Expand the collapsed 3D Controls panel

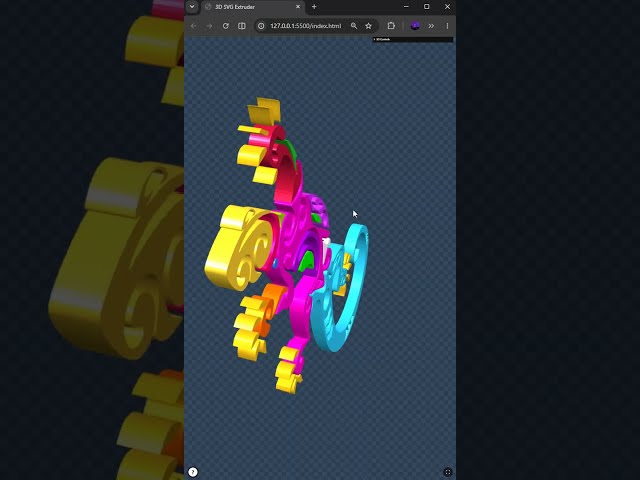click(x=413, y=40)
